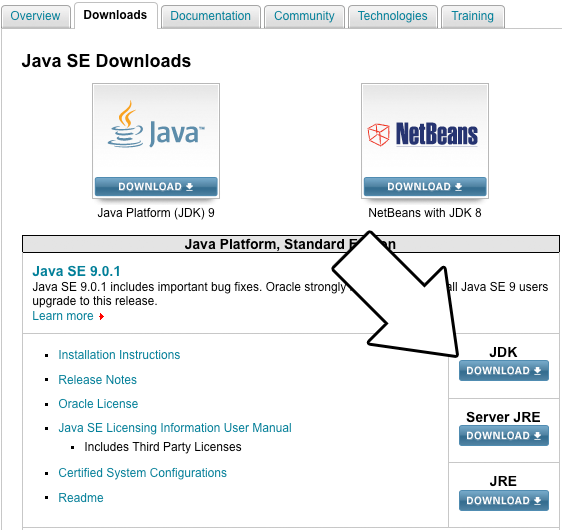Select the Downloads tab
Screen dimensions: 562x530
coord(115,15)
